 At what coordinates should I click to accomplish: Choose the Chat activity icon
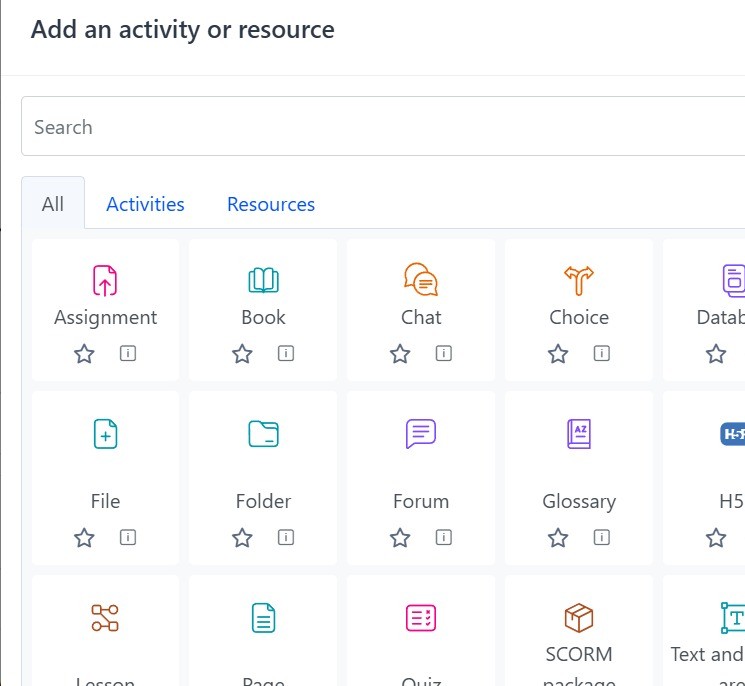click(421, 279)
